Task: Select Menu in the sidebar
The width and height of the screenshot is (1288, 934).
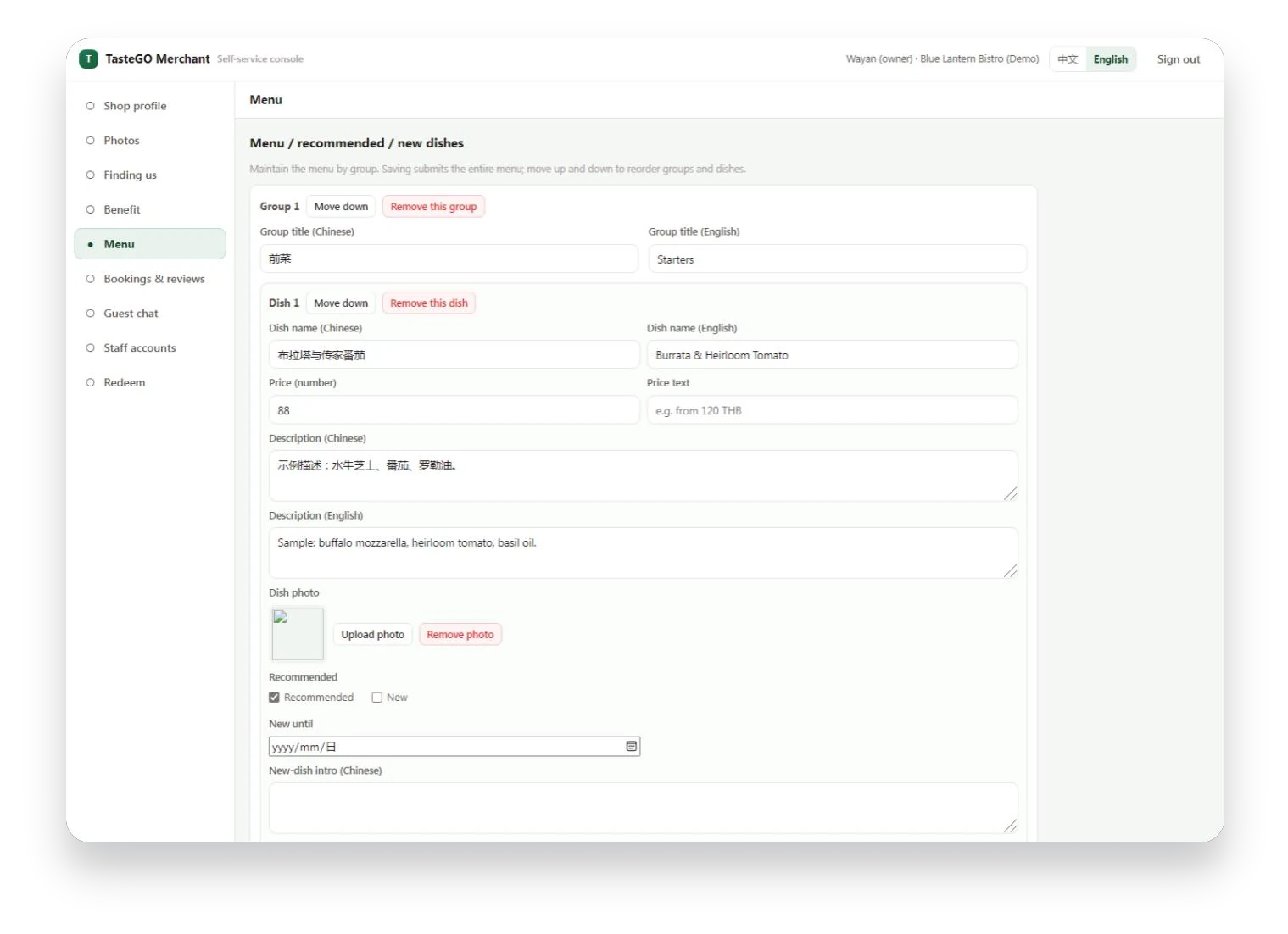Action: click(150, 244)
